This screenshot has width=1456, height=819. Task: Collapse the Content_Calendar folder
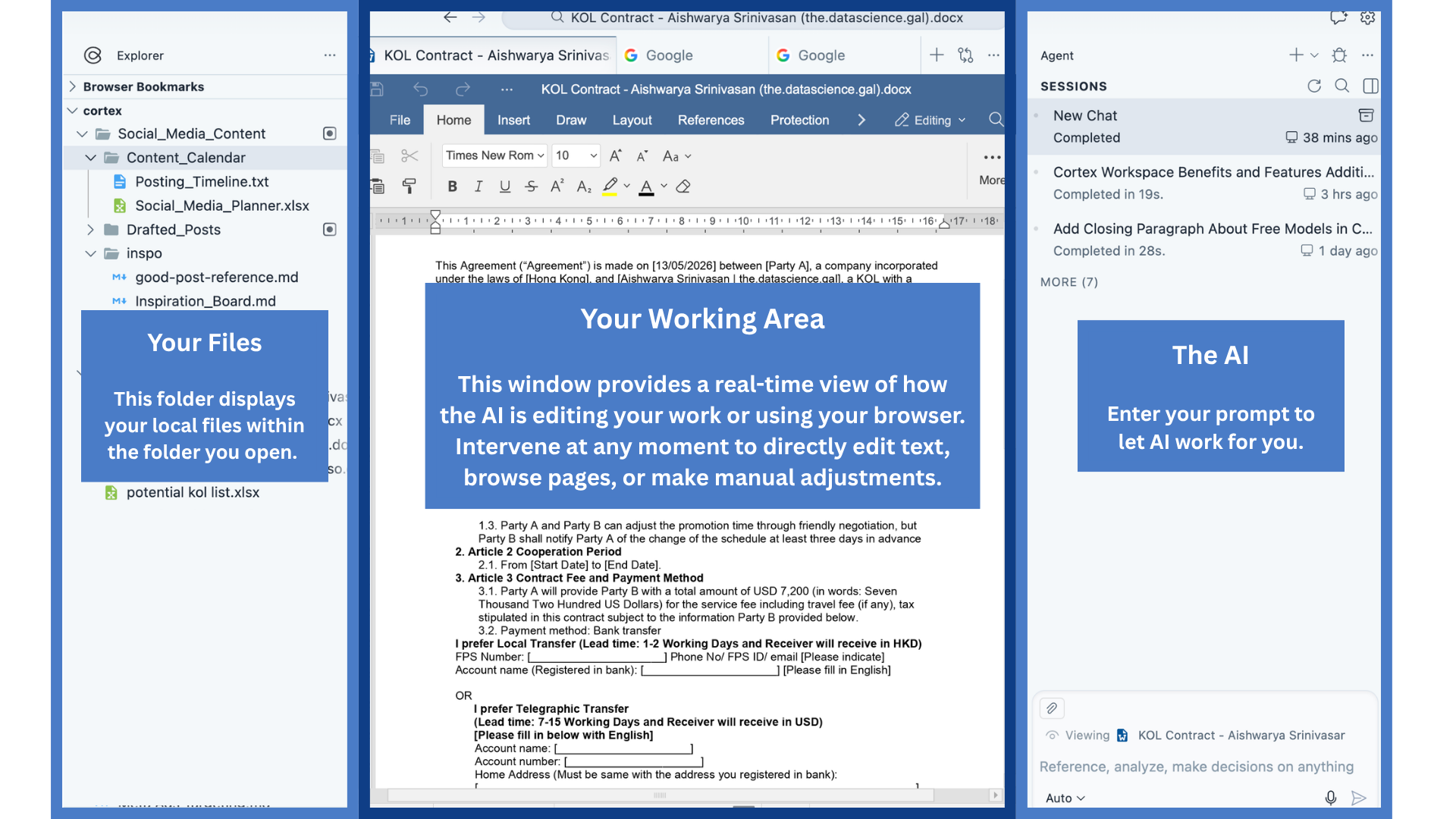(x=90, y=158)
